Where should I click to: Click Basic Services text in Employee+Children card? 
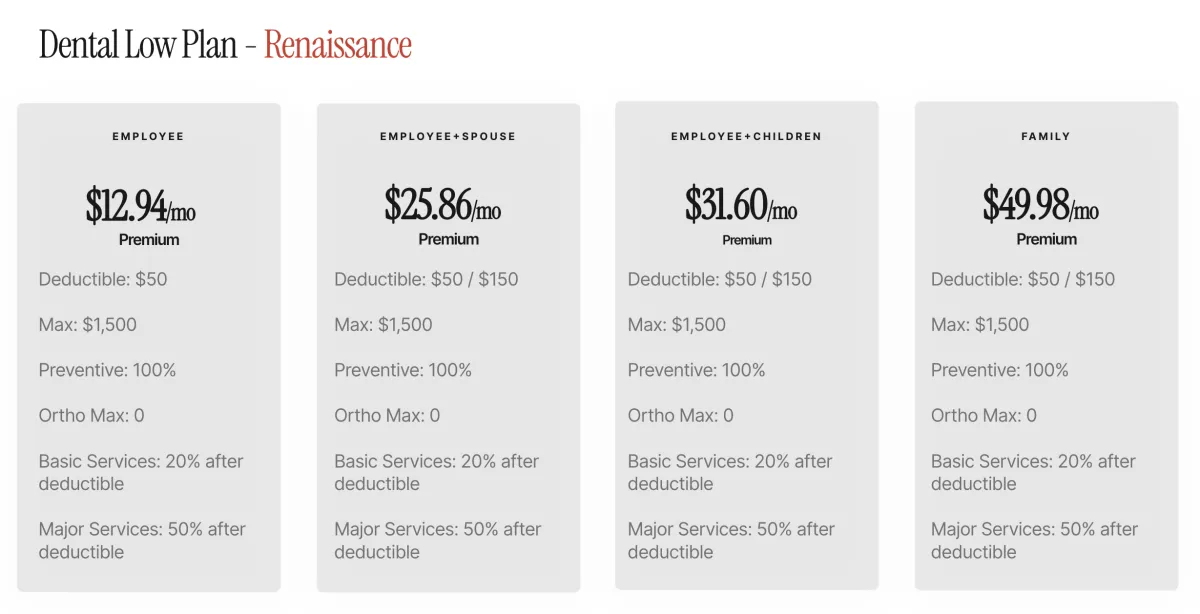[731, 472]
